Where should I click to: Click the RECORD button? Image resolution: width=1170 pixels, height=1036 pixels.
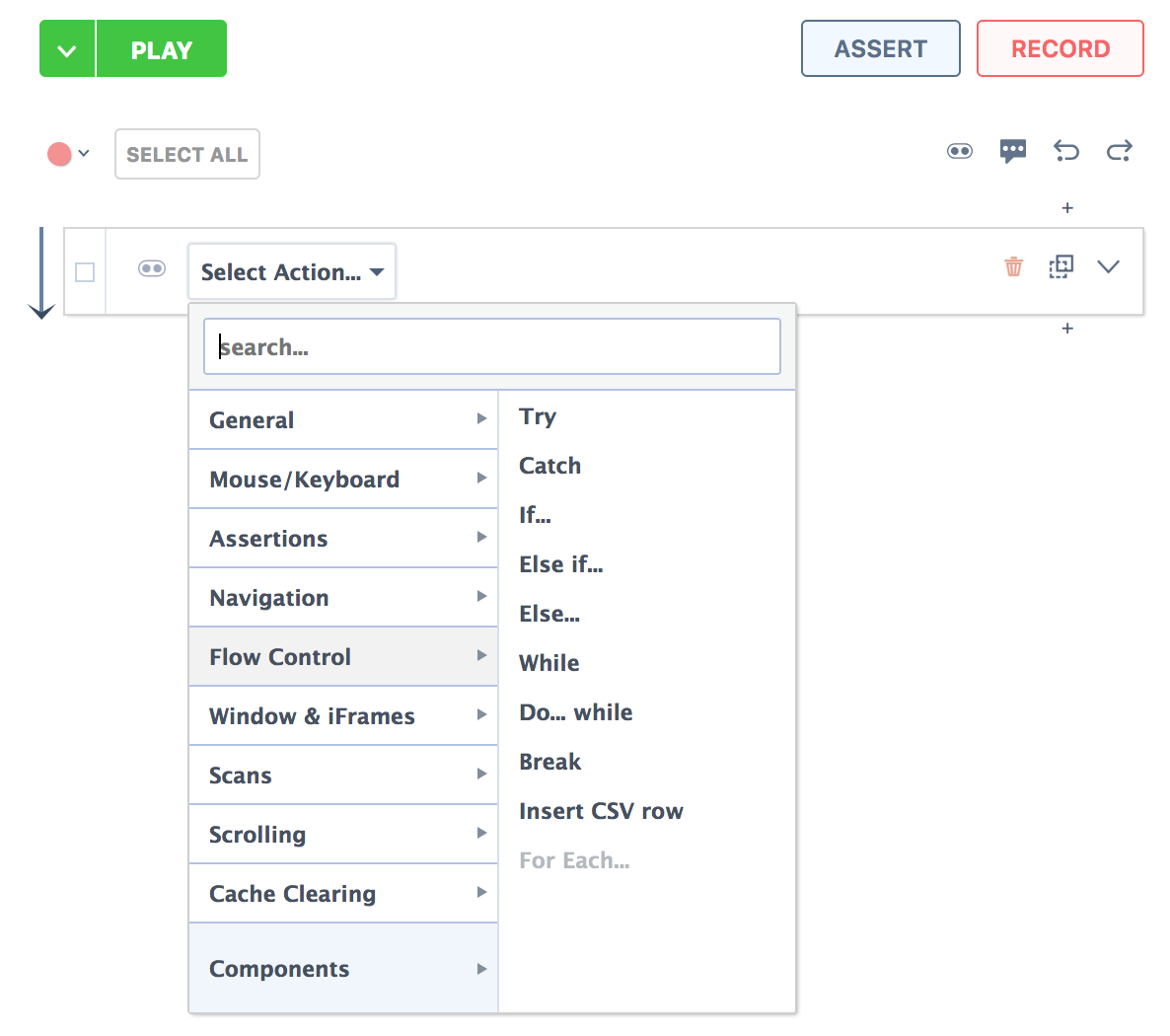(1060, 48)
